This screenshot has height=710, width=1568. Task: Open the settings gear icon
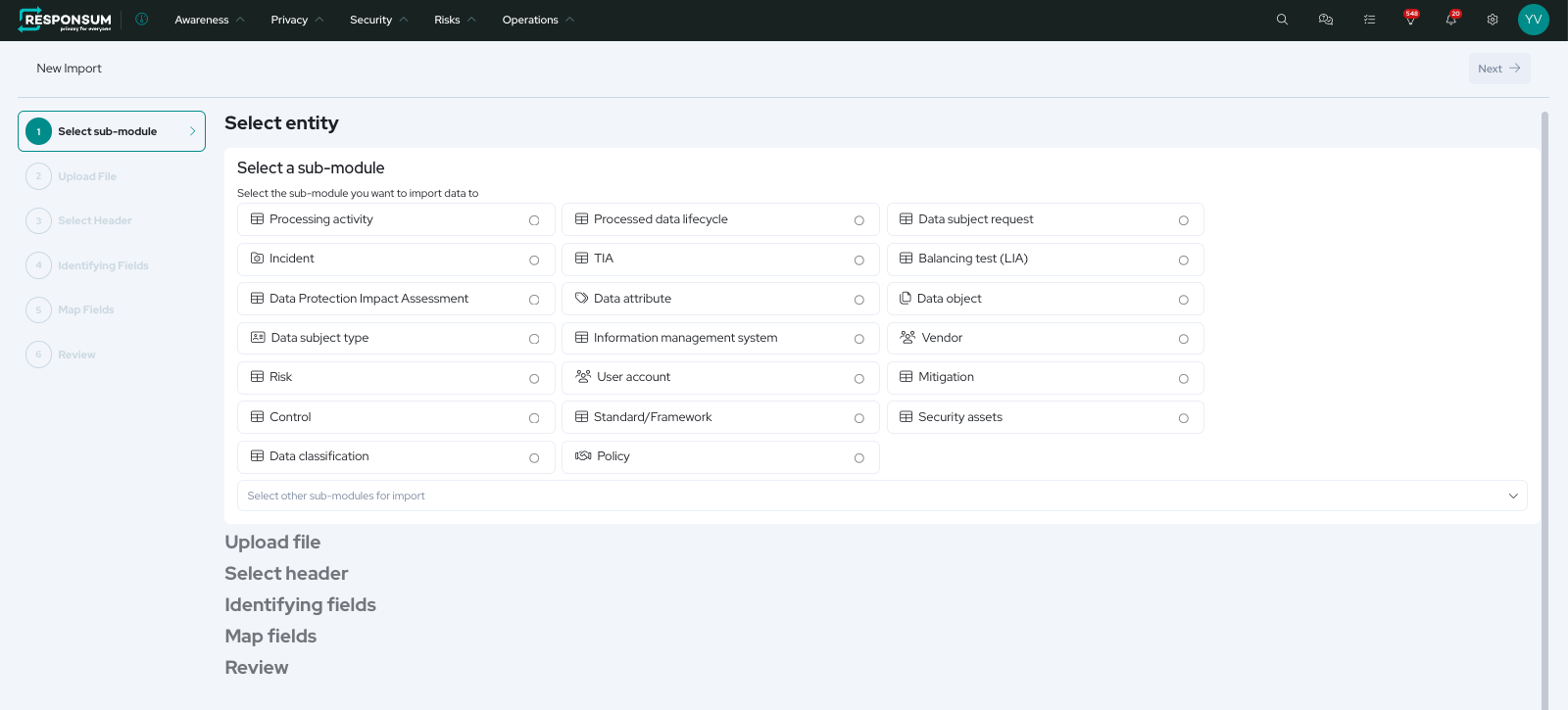coord(1493,20)
